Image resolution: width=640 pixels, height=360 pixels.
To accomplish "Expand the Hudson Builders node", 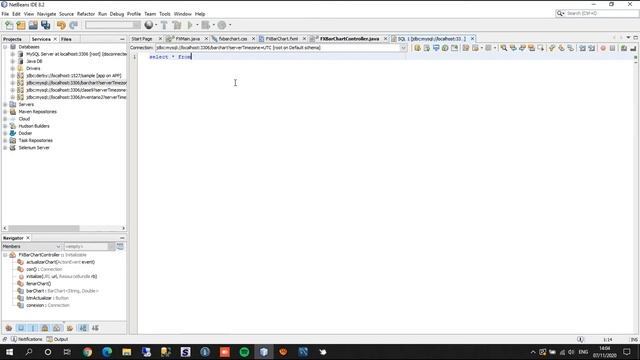I will coord(5,126).
